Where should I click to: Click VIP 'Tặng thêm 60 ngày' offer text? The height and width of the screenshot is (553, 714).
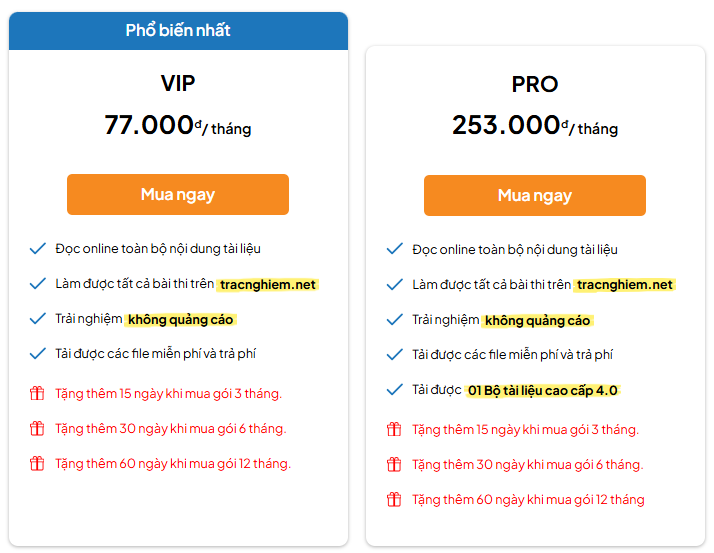click(x=173, y=464)
